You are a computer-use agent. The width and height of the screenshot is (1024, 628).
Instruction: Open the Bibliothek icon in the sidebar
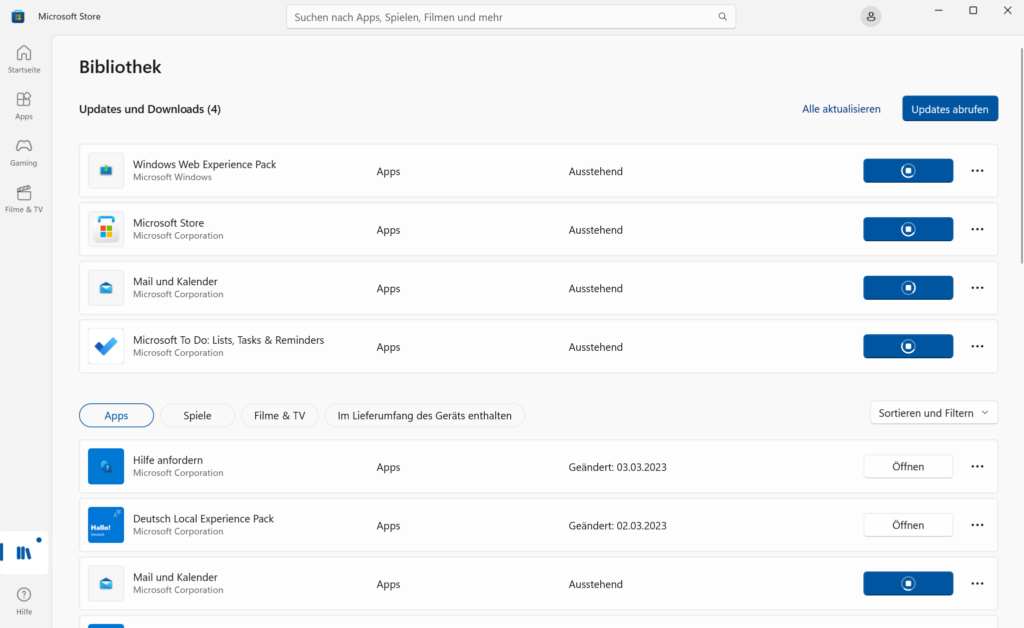click(x=23, y=551)
